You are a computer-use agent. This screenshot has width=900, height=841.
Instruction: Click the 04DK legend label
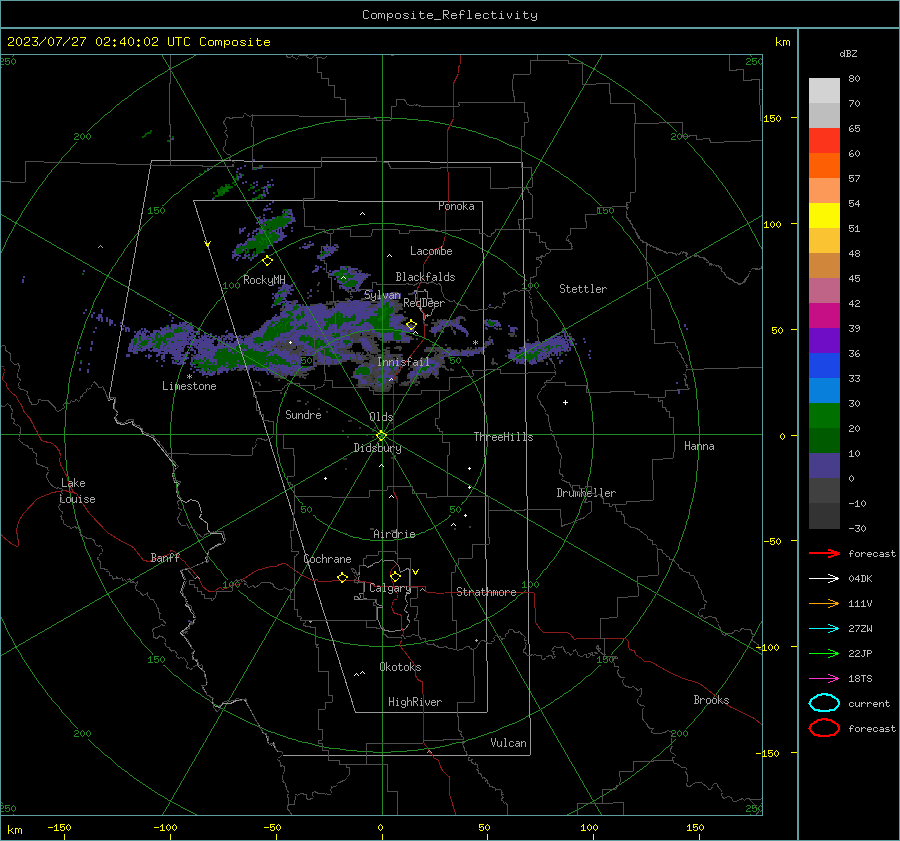pos(860,578)
